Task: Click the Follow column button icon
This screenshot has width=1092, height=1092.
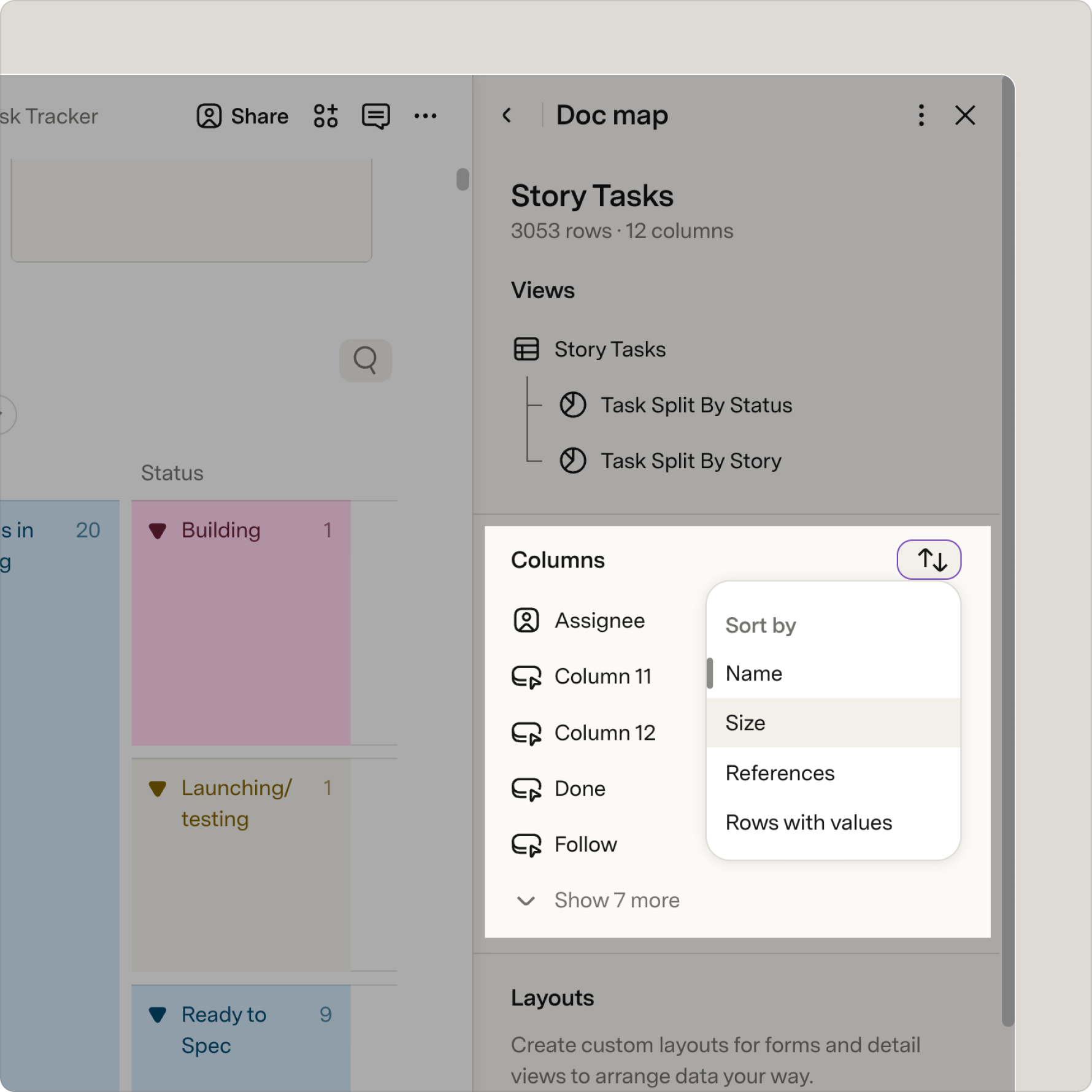Action: coord(526,844)
